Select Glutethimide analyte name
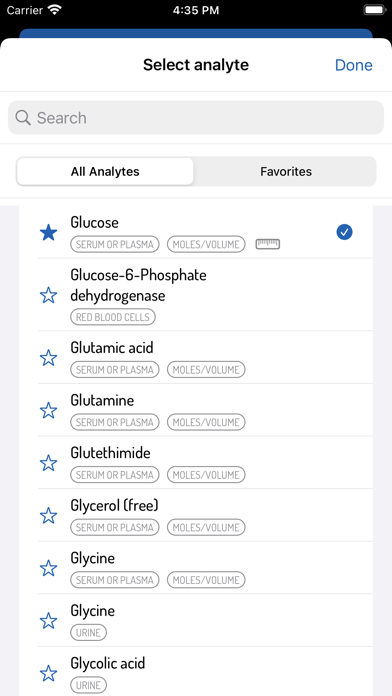The height and width of the screenshot is (696, 392). coord(111,453)
